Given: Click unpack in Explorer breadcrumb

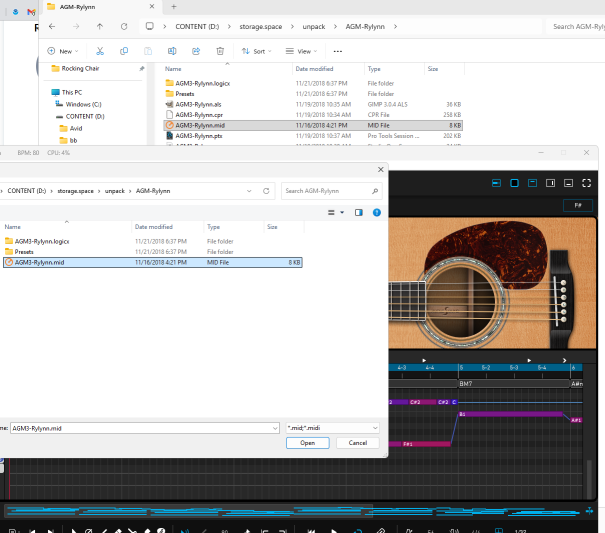Looking at the screenshot, I should coord(314,27).
